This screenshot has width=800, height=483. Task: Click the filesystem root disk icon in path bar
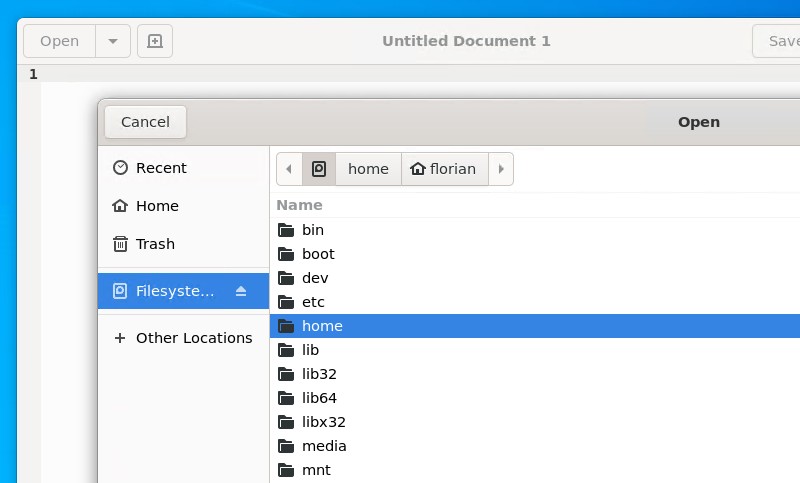click(319, 169)
